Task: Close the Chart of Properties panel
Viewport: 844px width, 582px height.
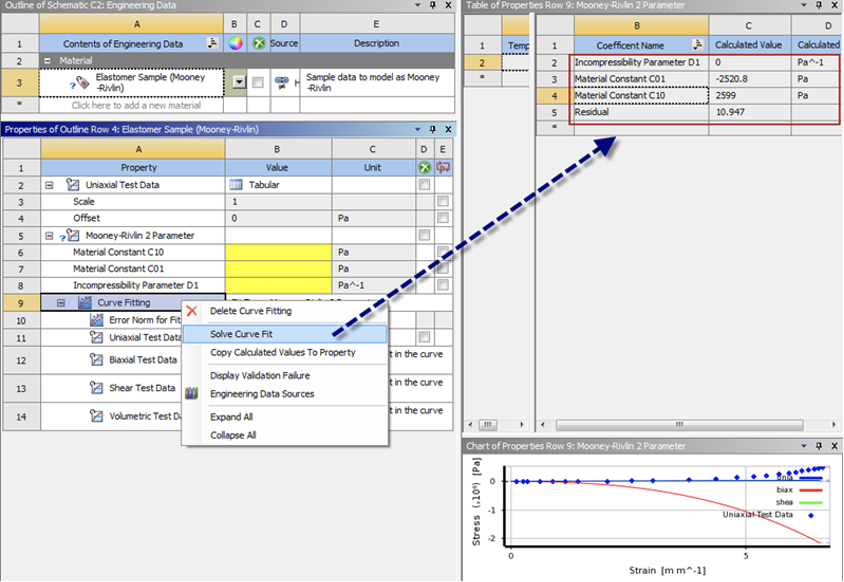Action: (x=834, y=446)
